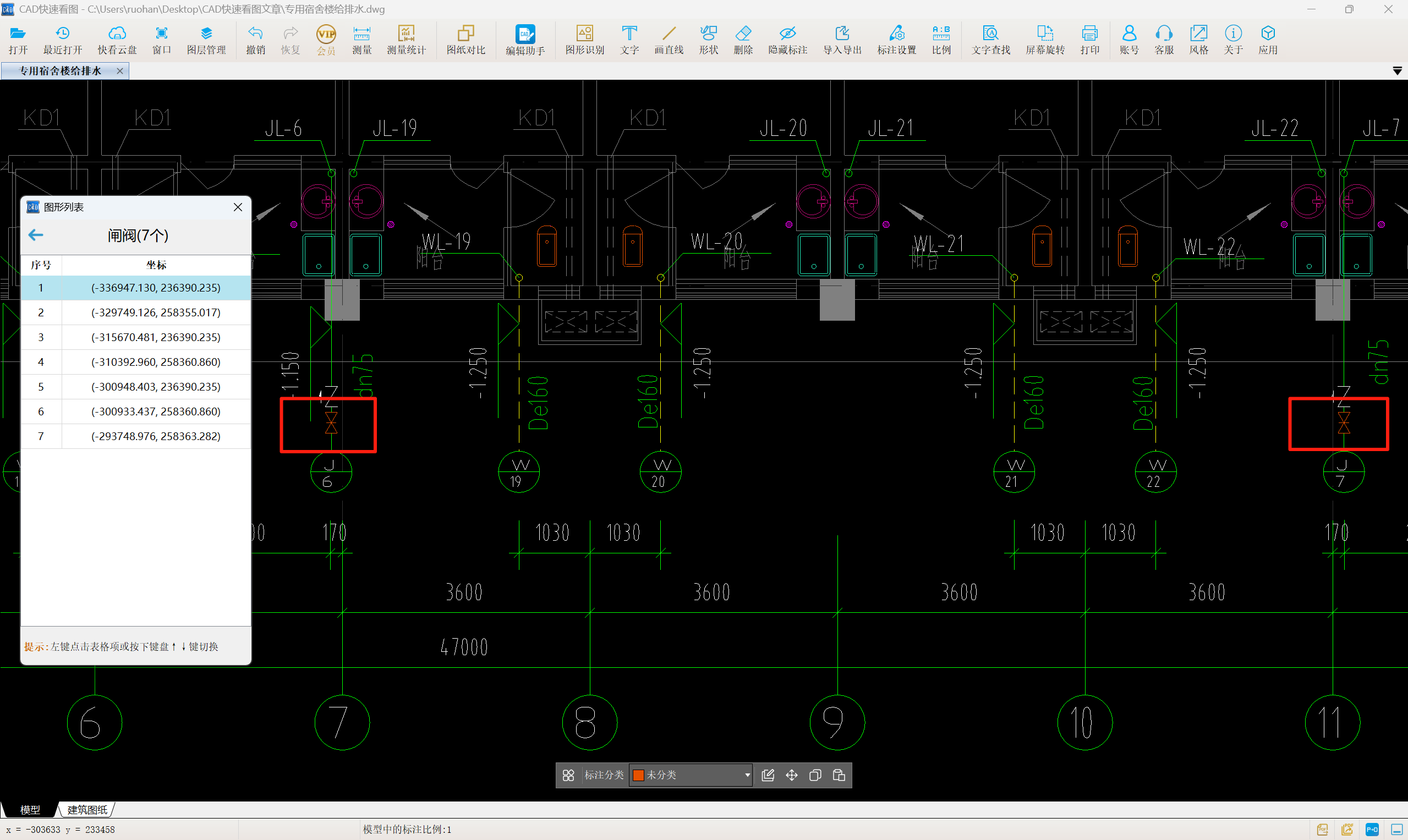Screen dimensions: 1408x840
Task: Toggle the bottom panel status bar icon
Action: (1396, 830)
